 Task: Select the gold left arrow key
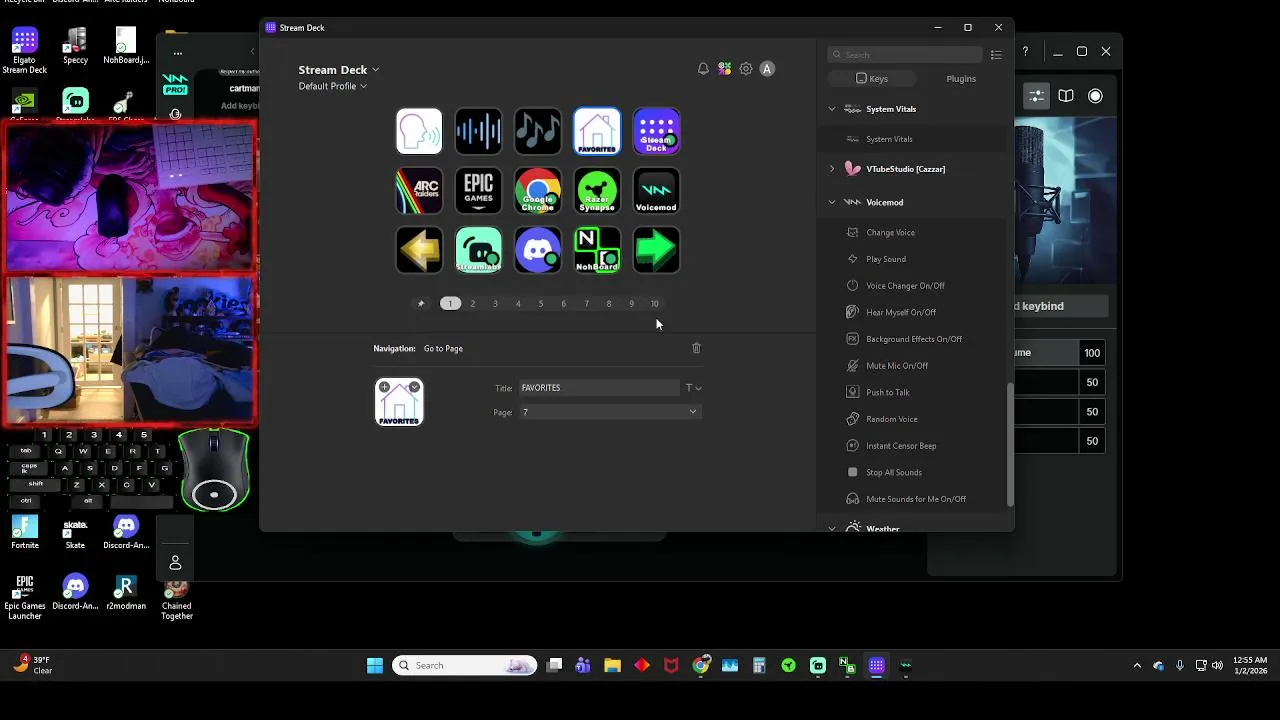tap(419, 250)
